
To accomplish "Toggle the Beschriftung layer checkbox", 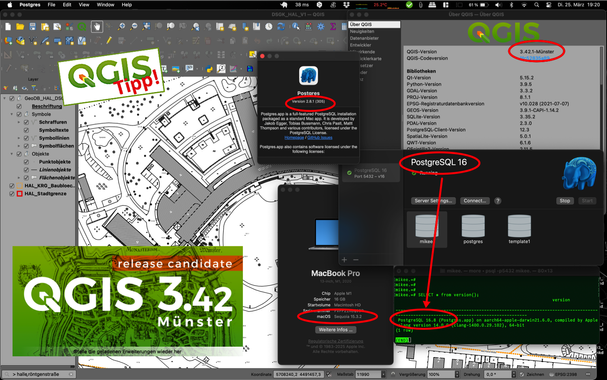I will pyautogui.click(x=19, y=106).
